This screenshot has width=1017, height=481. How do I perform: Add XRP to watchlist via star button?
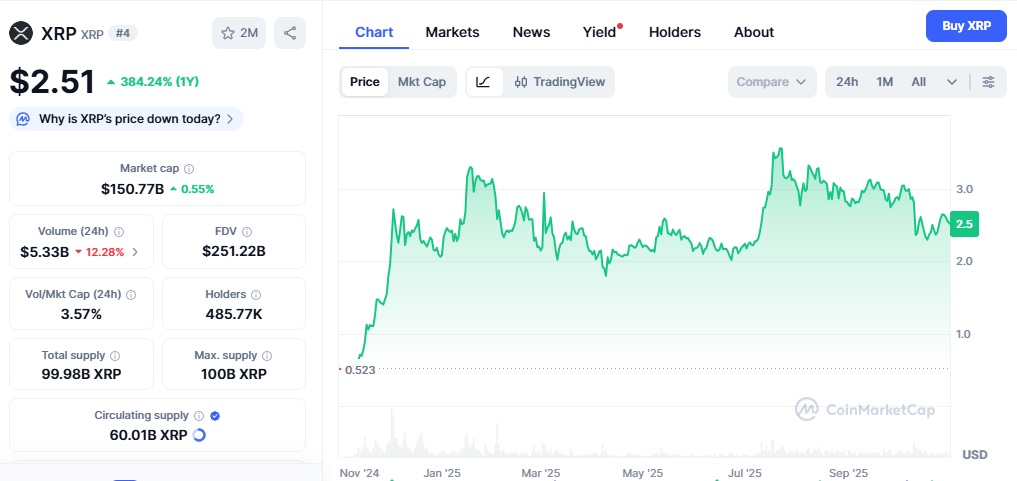(x=239, y=33)
